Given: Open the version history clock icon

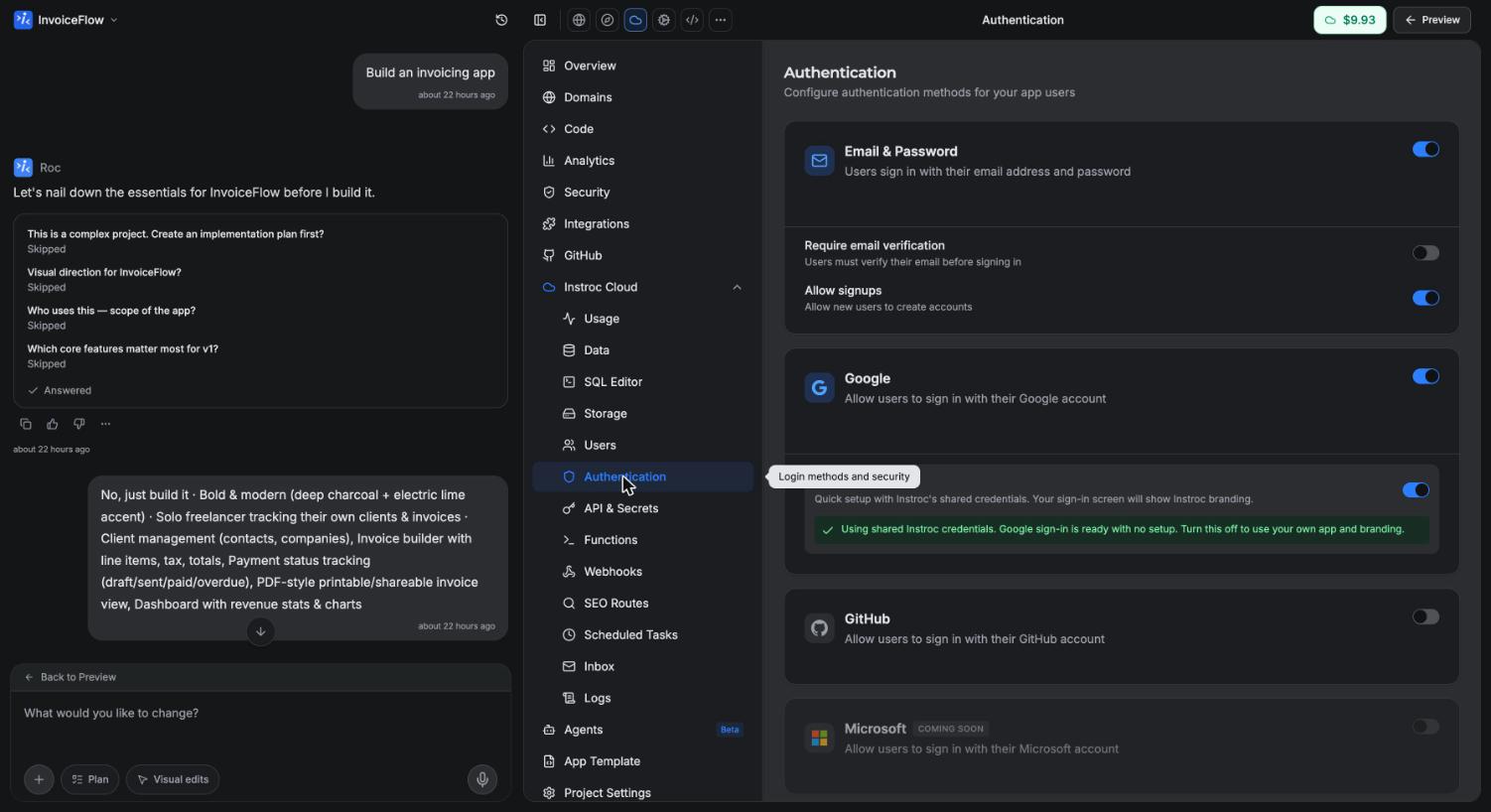Looking at the screenshot, I should coord(501,20).
